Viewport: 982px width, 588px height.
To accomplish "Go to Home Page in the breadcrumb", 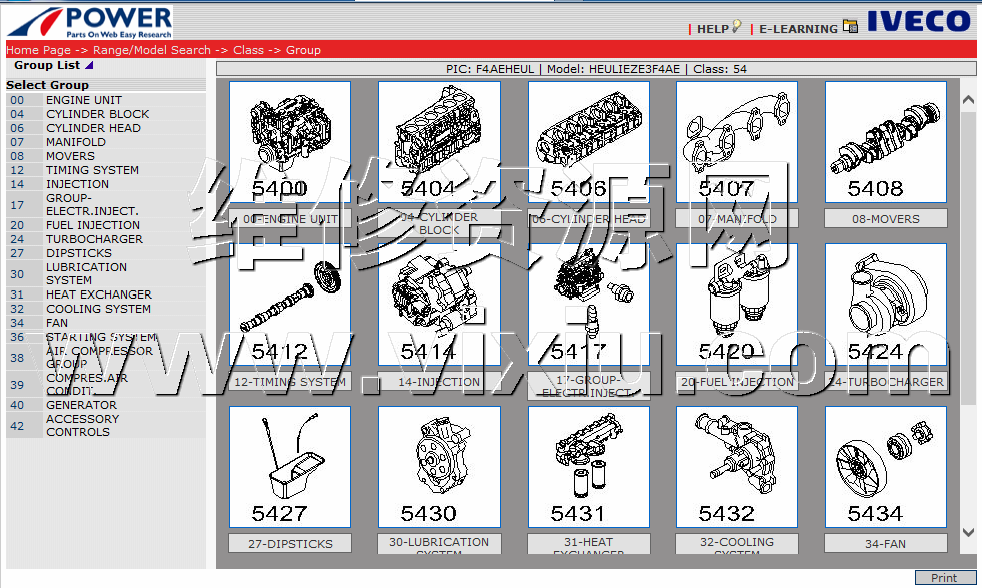I will coord(38,50).
